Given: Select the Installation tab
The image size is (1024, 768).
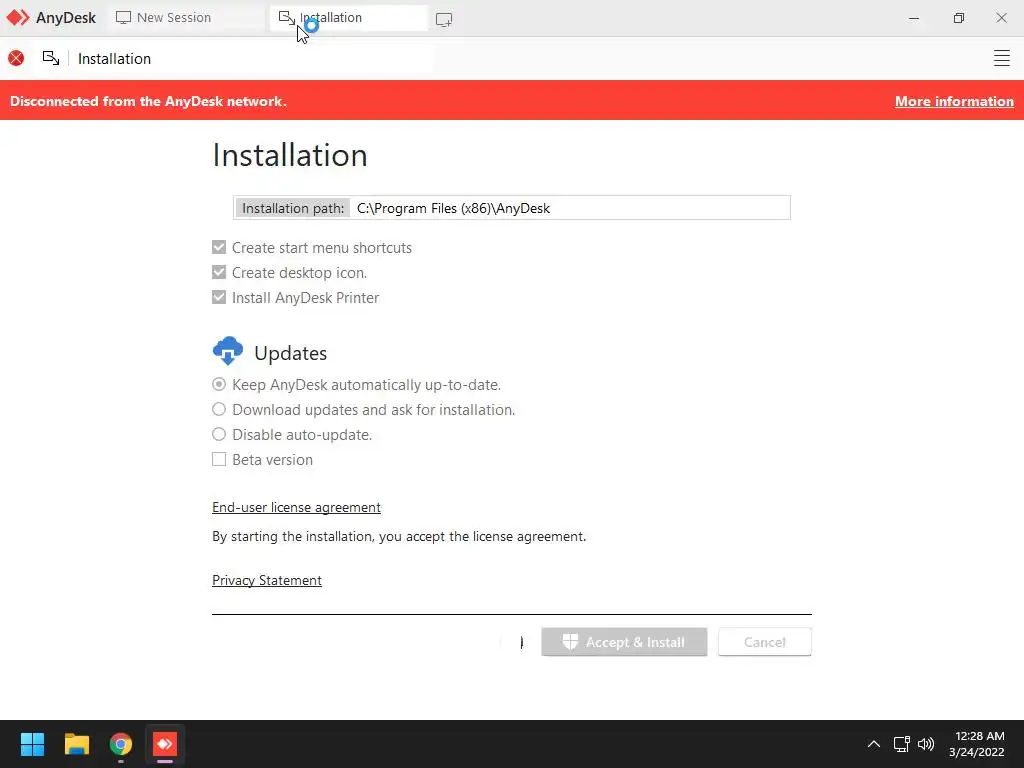Looking at the screenshot, I should (x=349, y=18).
